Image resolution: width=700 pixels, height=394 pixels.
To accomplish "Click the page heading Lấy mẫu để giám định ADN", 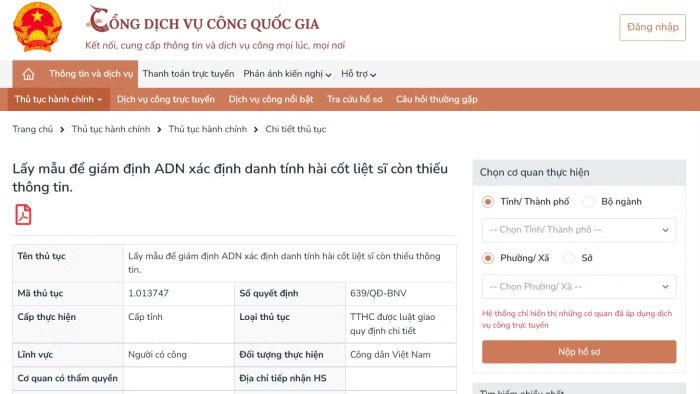I will tap(230, 178).
